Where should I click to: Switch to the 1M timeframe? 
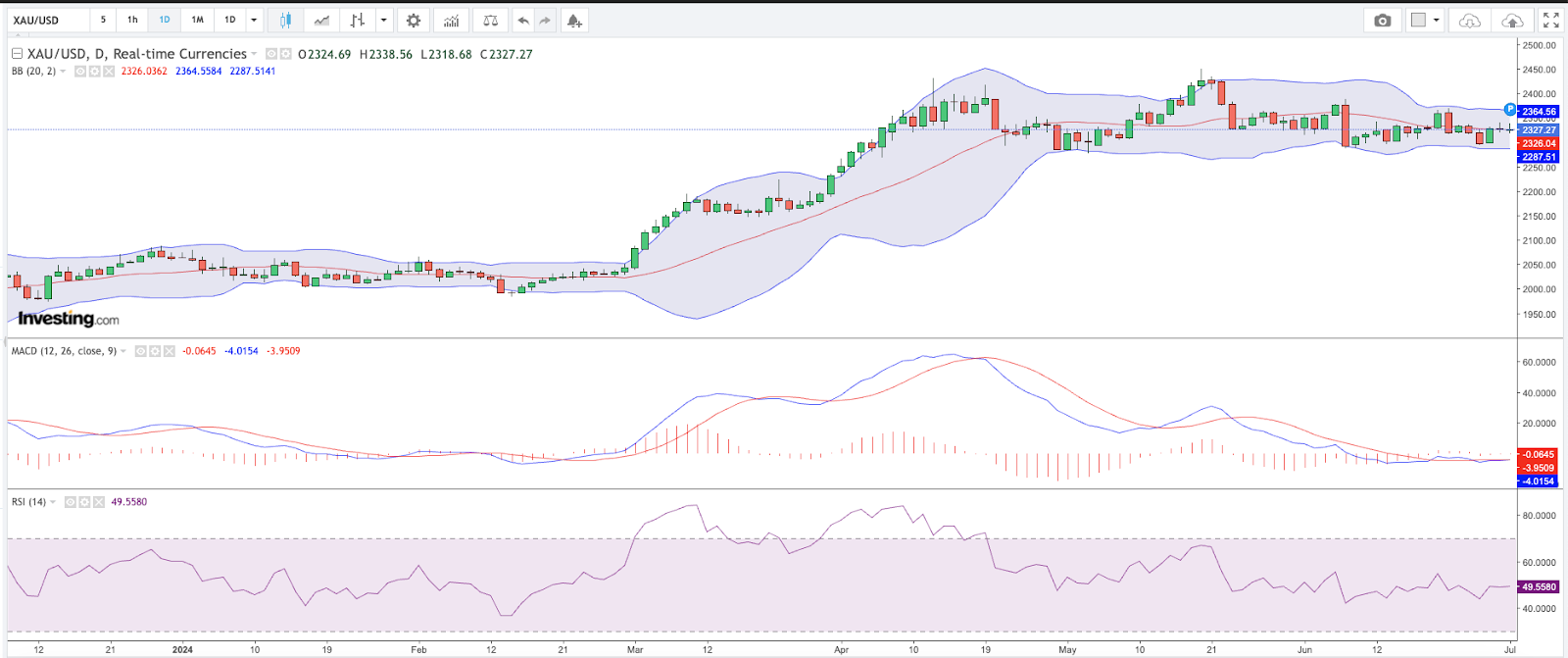pos(197,20)
